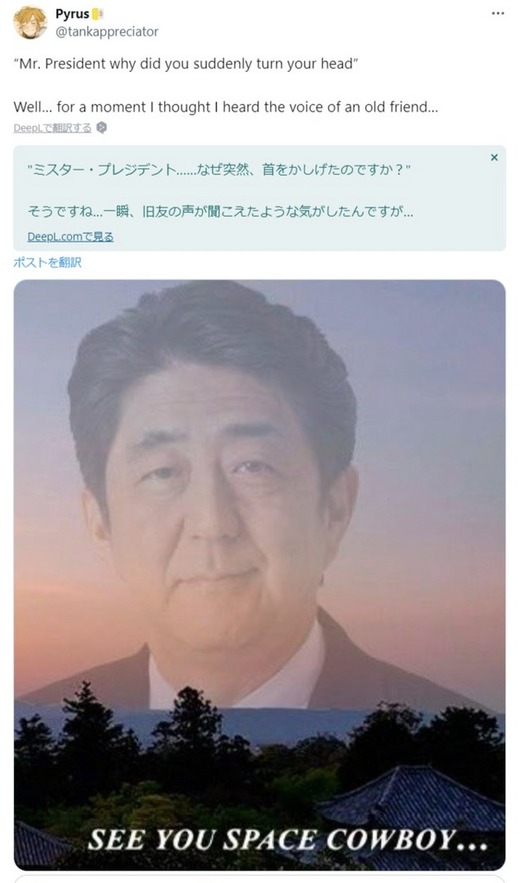Close the DeepL translation box
The height and width of the screenshot is (883, 520).
click(494, 157)
